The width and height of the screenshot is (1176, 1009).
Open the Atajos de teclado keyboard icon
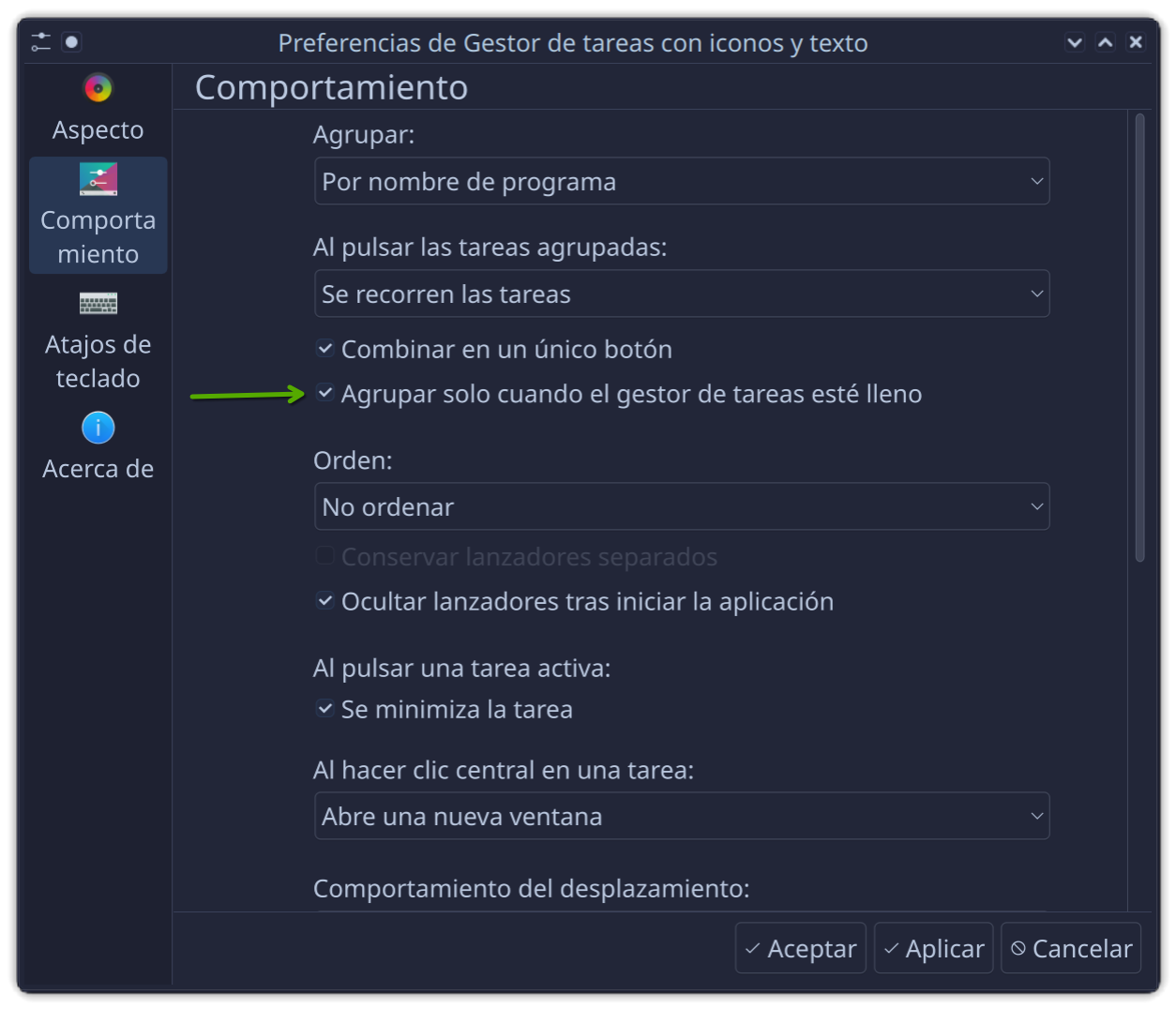click(98, 303)
